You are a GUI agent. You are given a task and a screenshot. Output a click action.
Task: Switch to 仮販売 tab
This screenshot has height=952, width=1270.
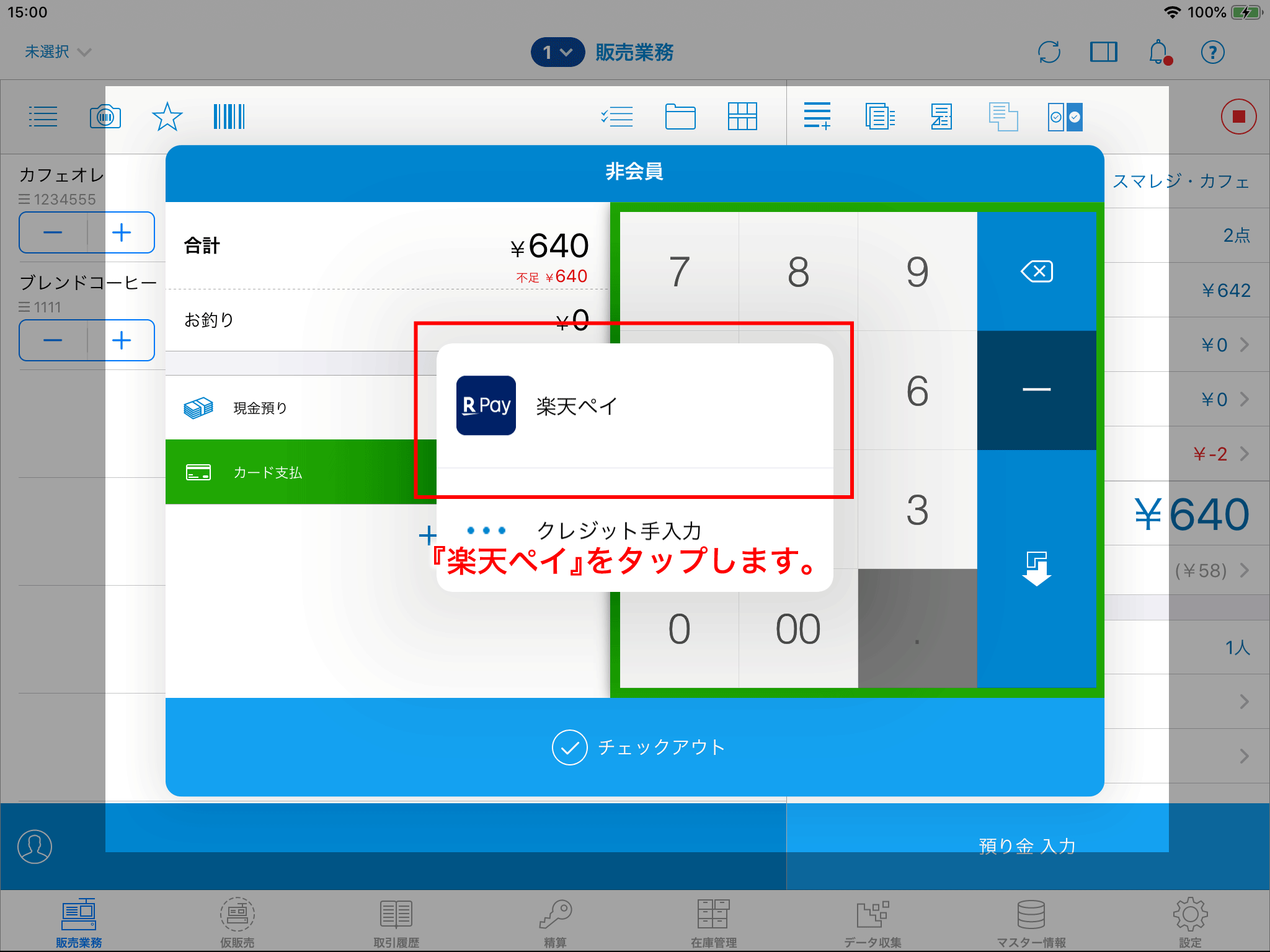(238, 923)
